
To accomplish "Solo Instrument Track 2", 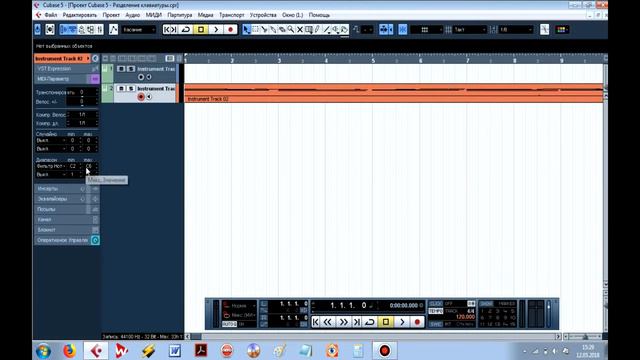I will point(131,88).
